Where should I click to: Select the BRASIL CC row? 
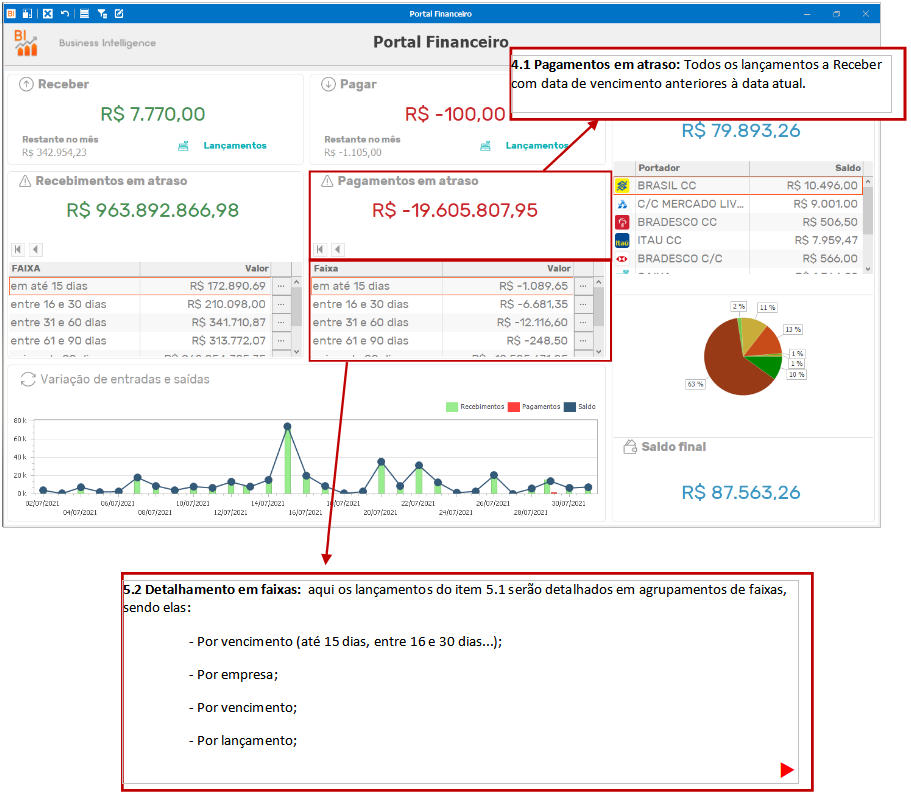coord(738,186)
